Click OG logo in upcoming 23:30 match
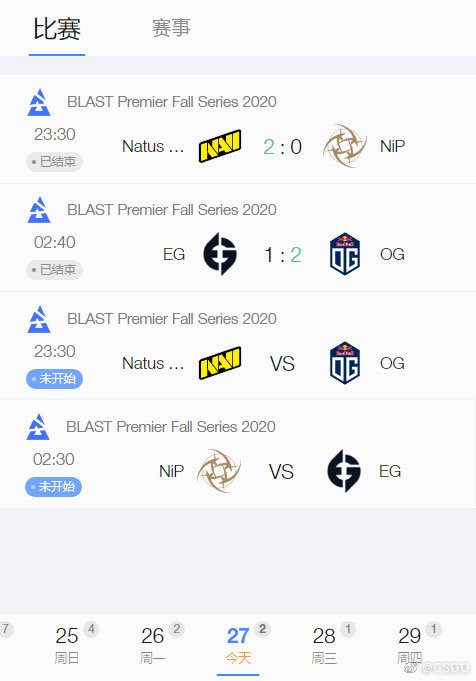Viewport: 476px width, 681px height. (x=344, y=363)
